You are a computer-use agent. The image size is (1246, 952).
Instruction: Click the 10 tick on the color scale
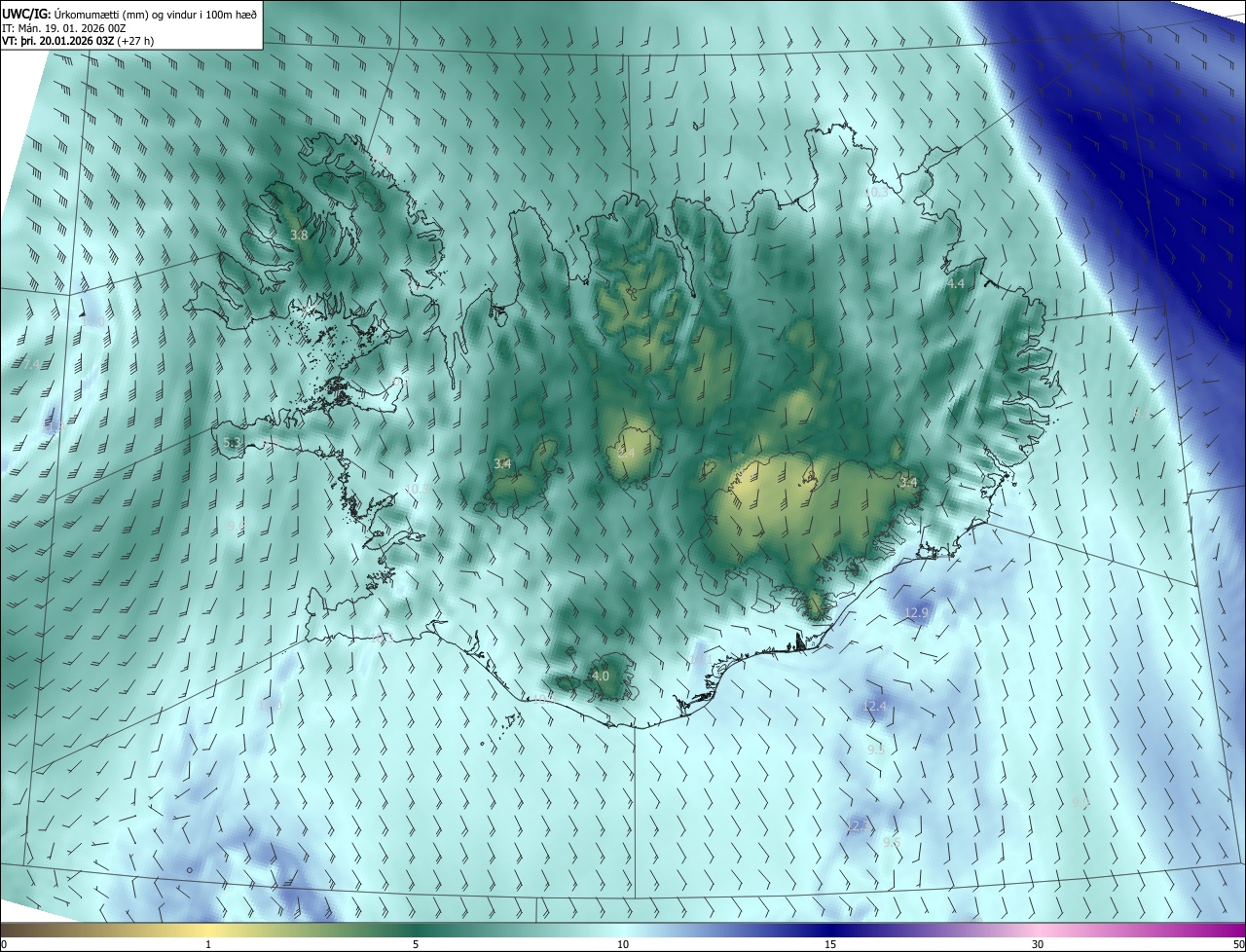[x=623, y=945]
